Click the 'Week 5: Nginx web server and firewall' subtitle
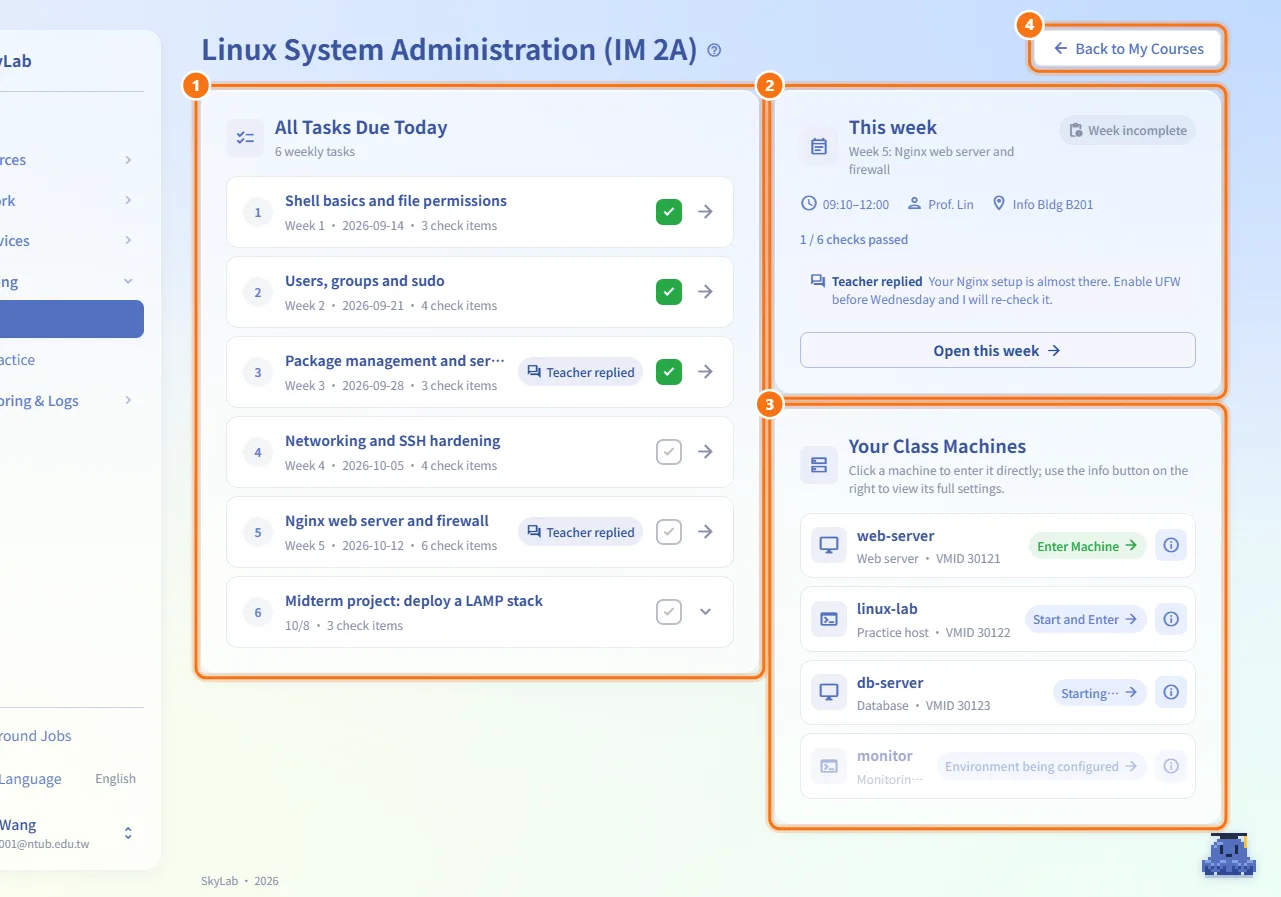Viewport: 1281px width, 897px height. pyautogui.click(x=931, y=161)
